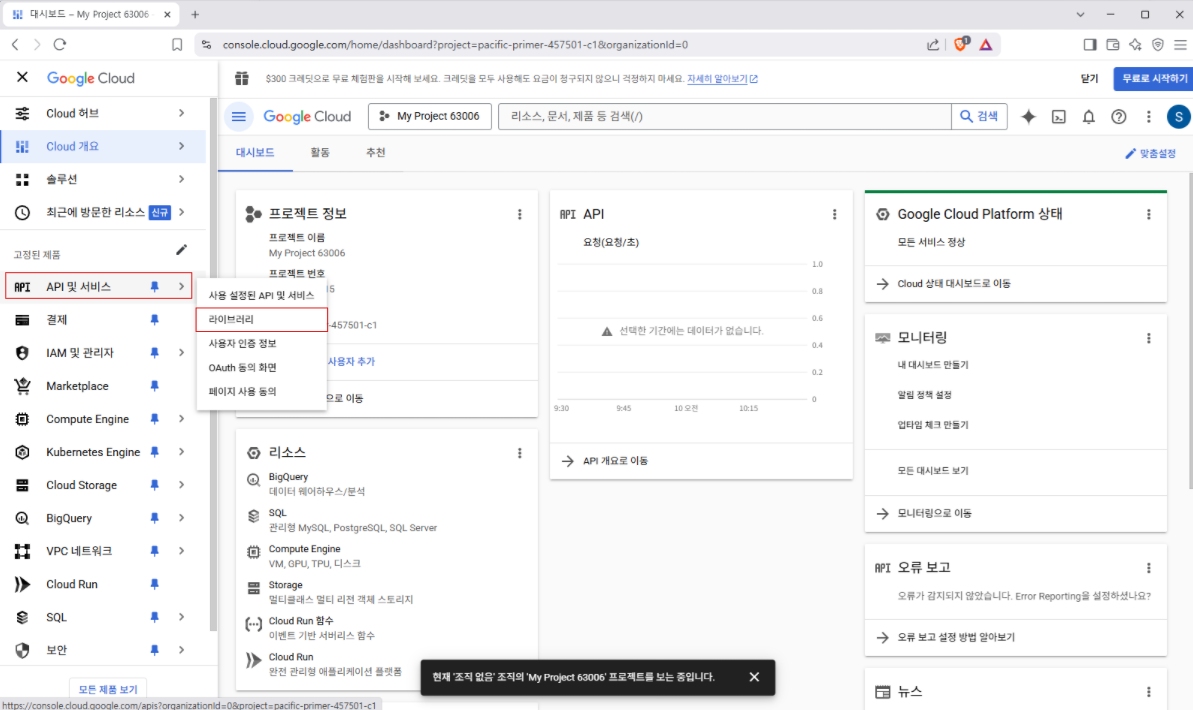
Task: Unpin Compute Engine with its pin icon
Action: tap(154, 419)
